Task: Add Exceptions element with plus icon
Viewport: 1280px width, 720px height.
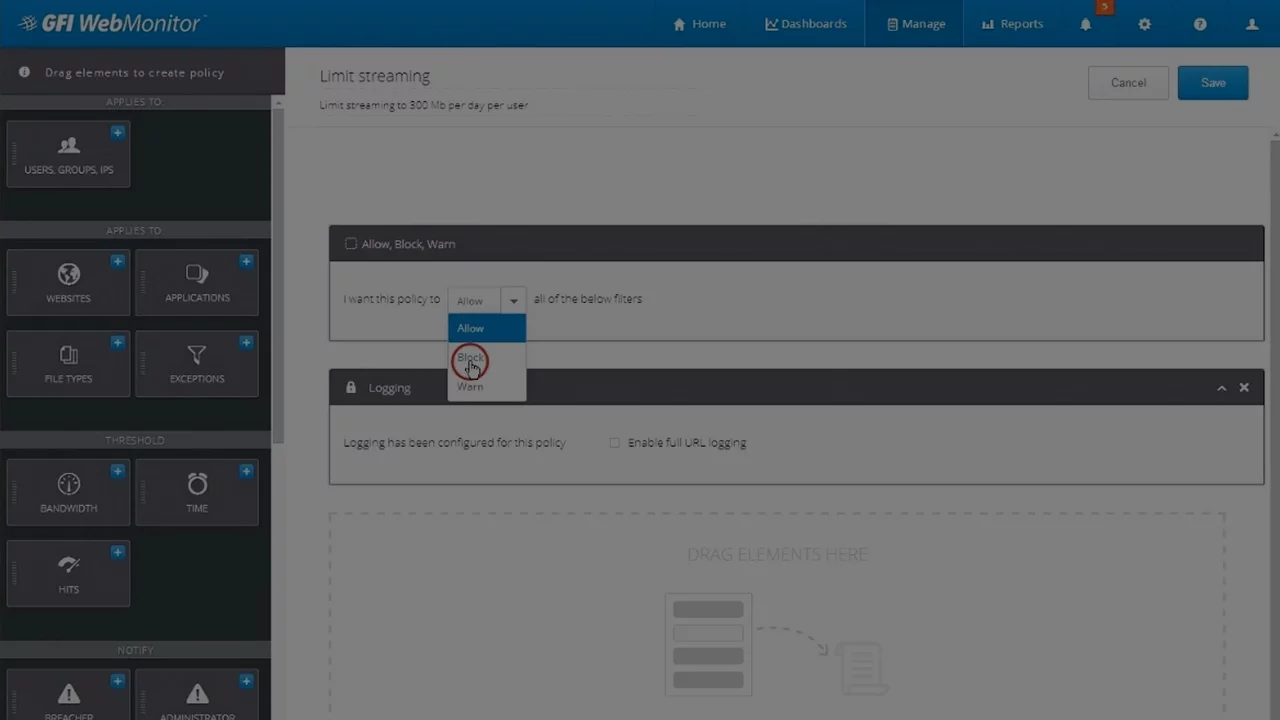Action: pos(246,342)
